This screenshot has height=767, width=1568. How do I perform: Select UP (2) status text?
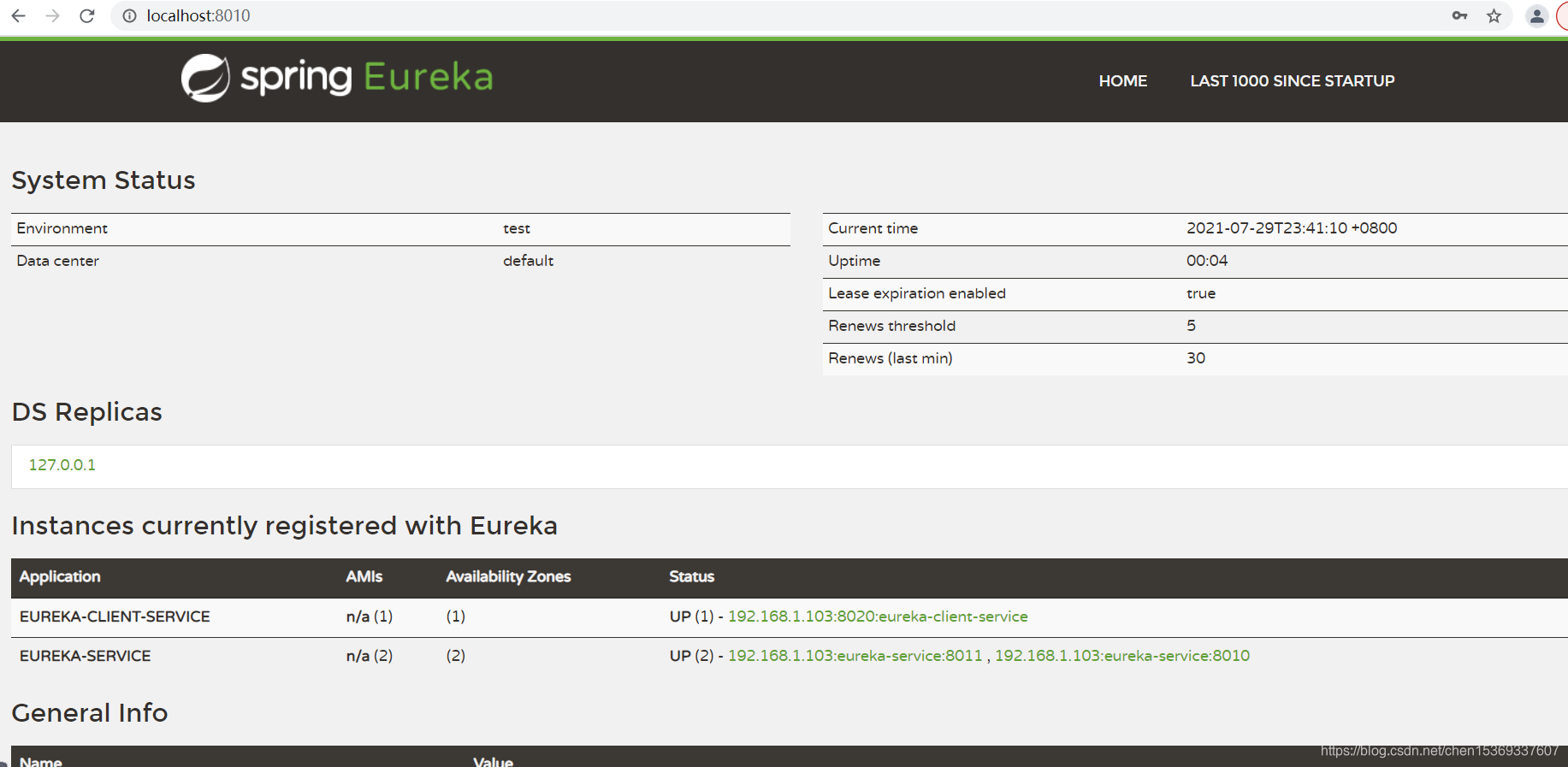[x=691, y=656]
